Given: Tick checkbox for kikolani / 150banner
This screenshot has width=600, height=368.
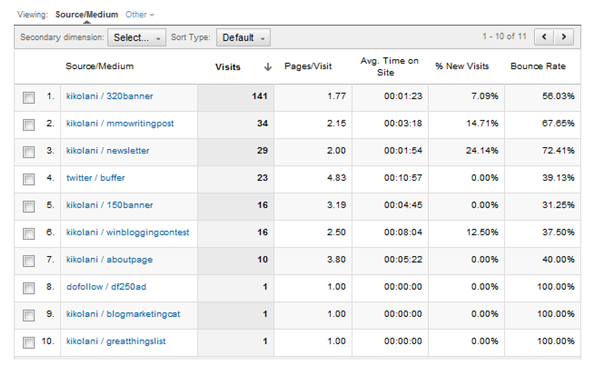Looking at the screenshot, I should coord(29,207).
